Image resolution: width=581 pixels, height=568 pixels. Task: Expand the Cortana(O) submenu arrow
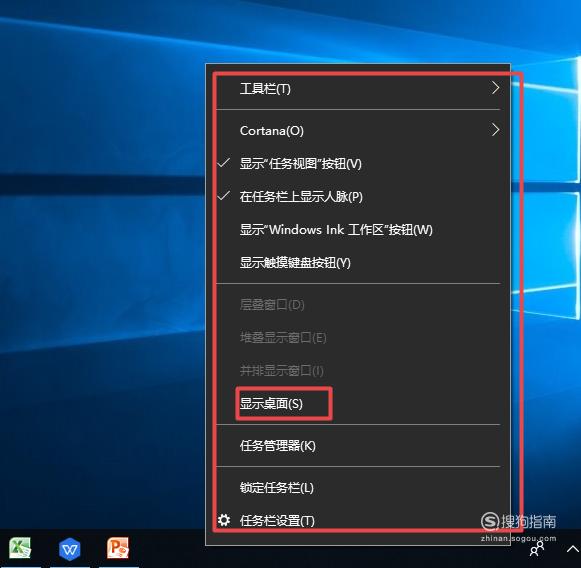coord(495,130)
